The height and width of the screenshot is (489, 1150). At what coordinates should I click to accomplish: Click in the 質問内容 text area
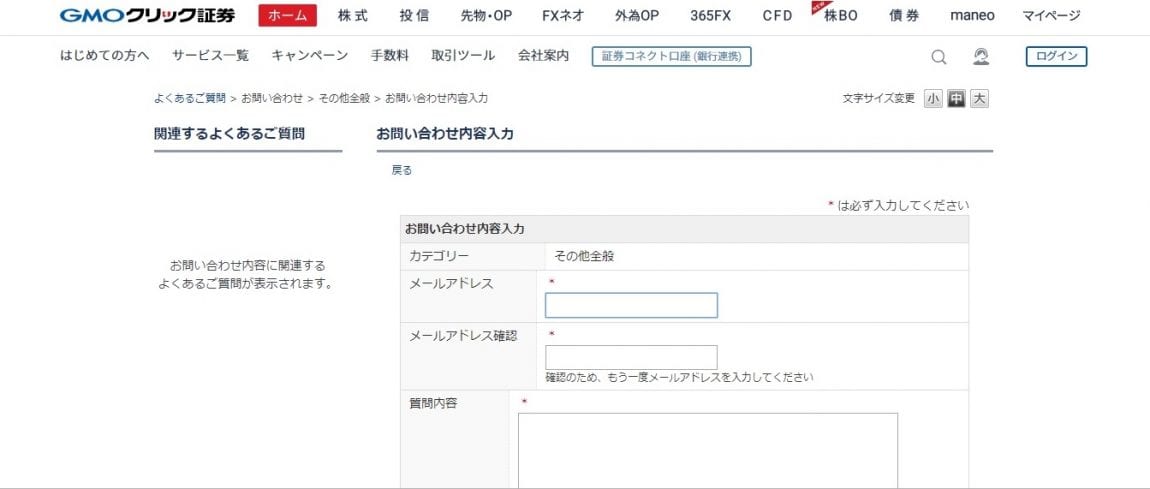(x=707, y=450)
